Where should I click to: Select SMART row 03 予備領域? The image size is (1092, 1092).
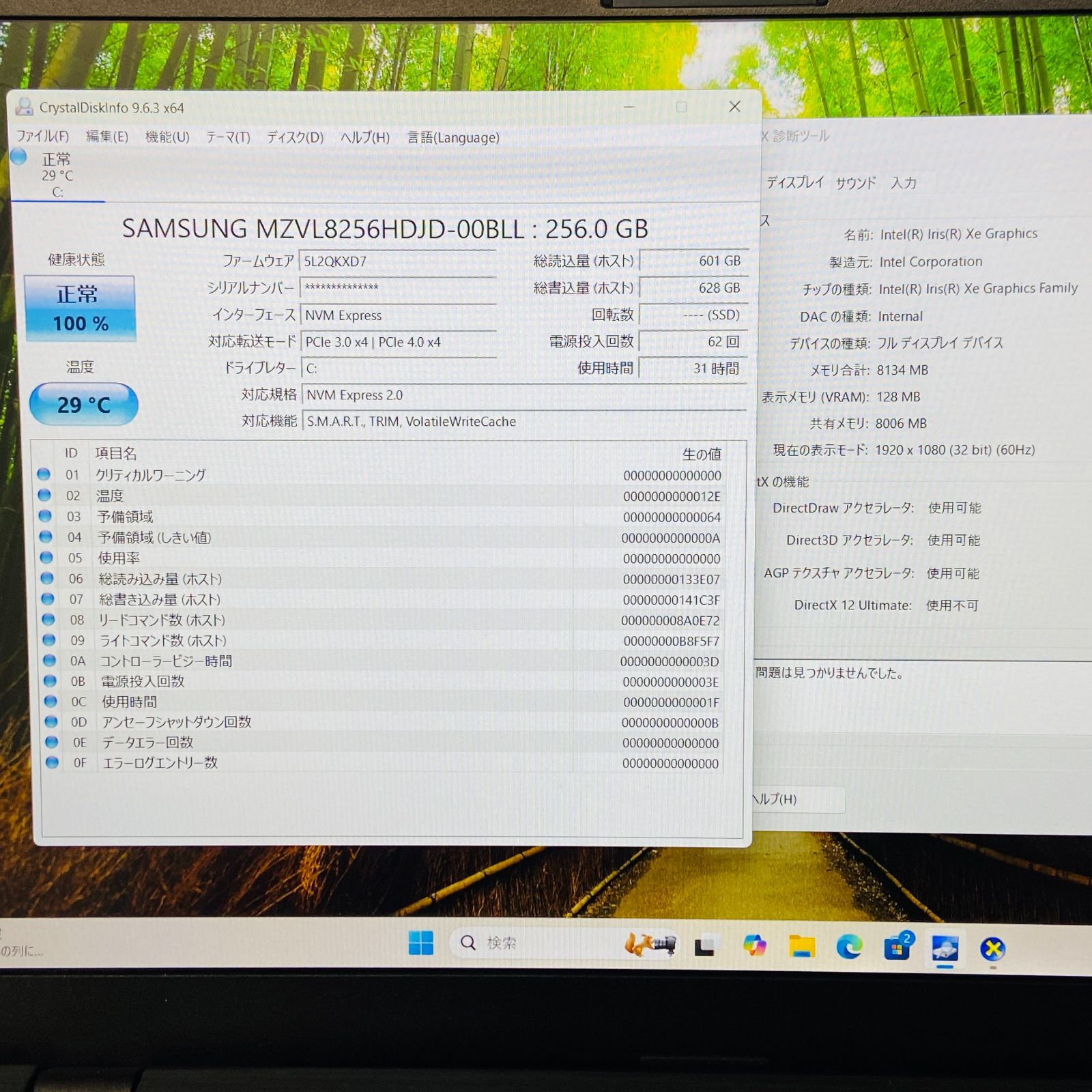pos(379,517)
